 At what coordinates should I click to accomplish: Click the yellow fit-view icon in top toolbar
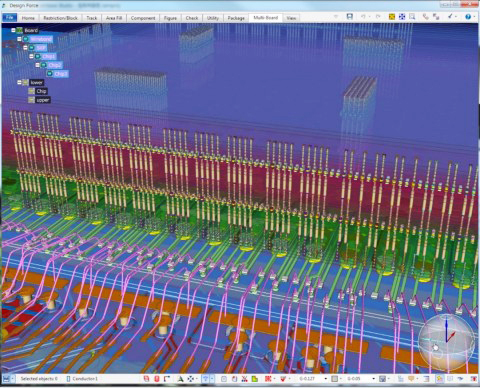392,17
